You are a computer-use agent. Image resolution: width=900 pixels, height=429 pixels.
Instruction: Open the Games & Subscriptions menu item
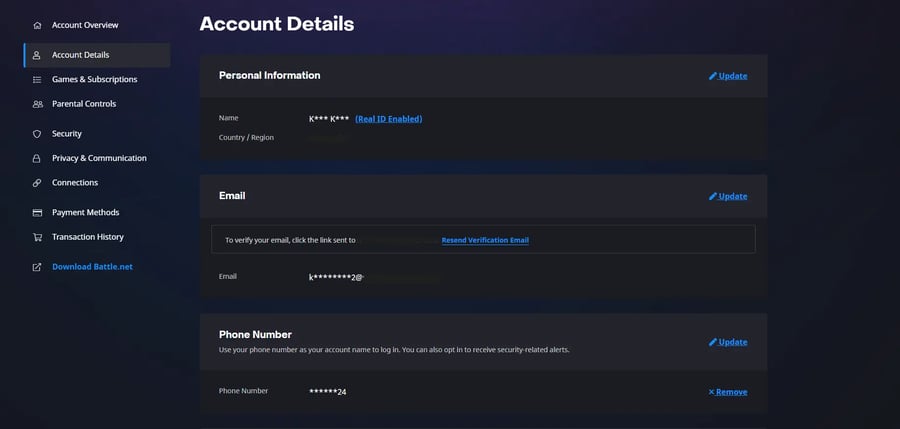tap(94, 80)
